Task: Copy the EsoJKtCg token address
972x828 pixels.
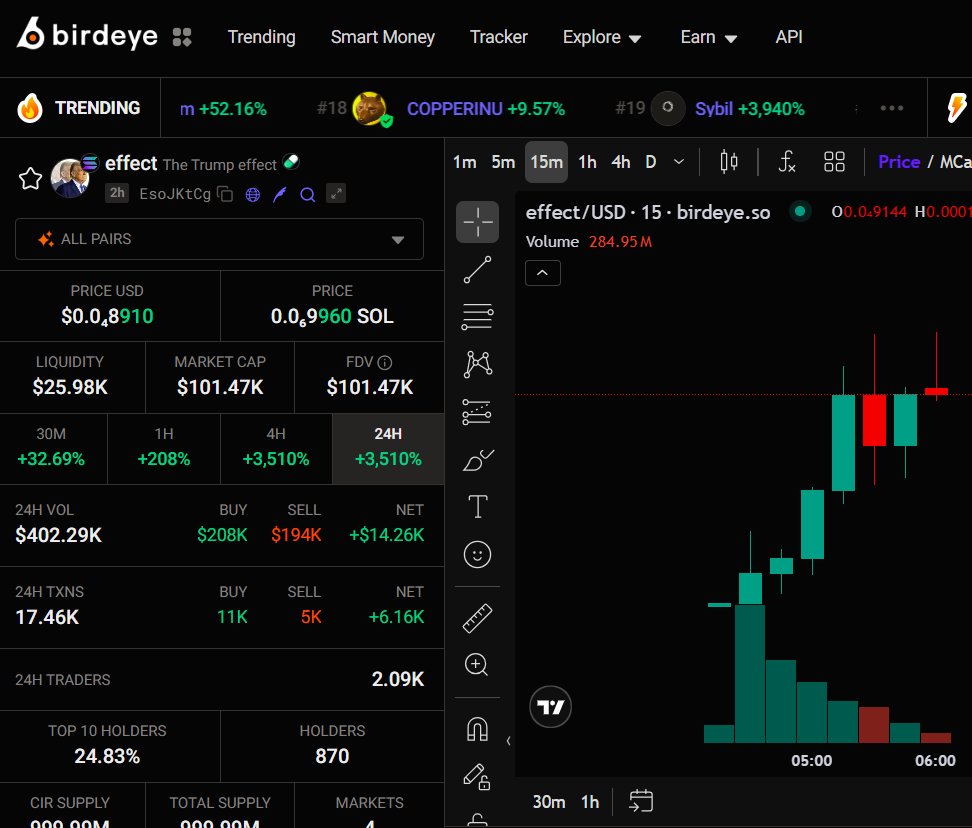Action: coord(225,195)
